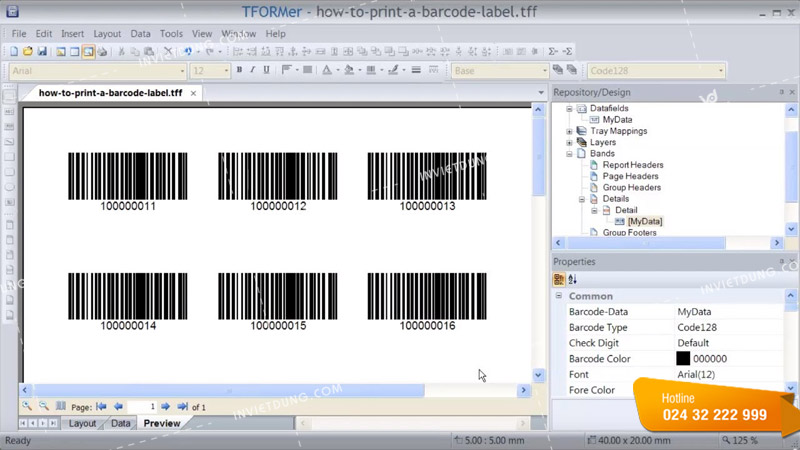Screen dimensions: 800x450
Task: Click the first layer icon right of Base dropdown
Action: point(558,70)
